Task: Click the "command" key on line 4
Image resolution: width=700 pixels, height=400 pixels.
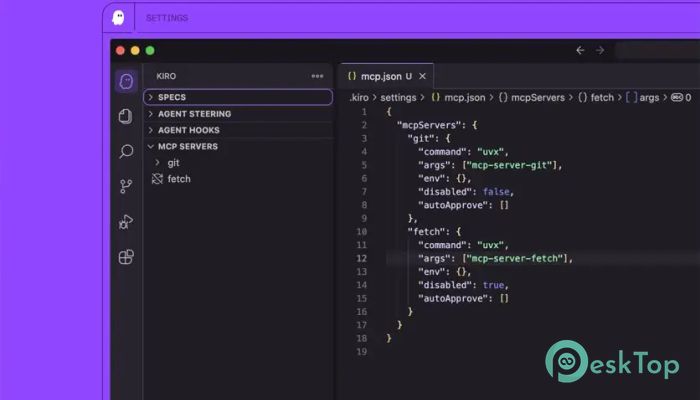Action: 442,152
